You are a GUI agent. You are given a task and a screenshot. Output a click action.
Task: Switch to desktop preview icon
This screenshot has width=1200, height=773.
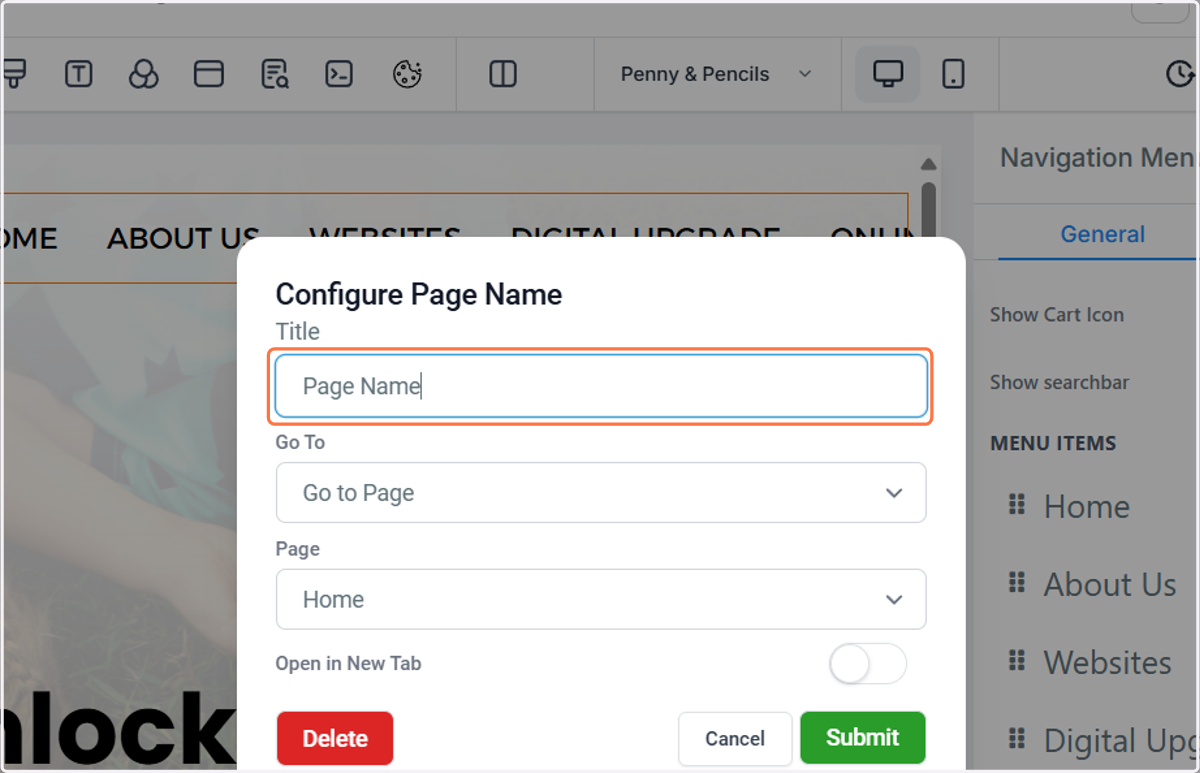click(888, 74)
